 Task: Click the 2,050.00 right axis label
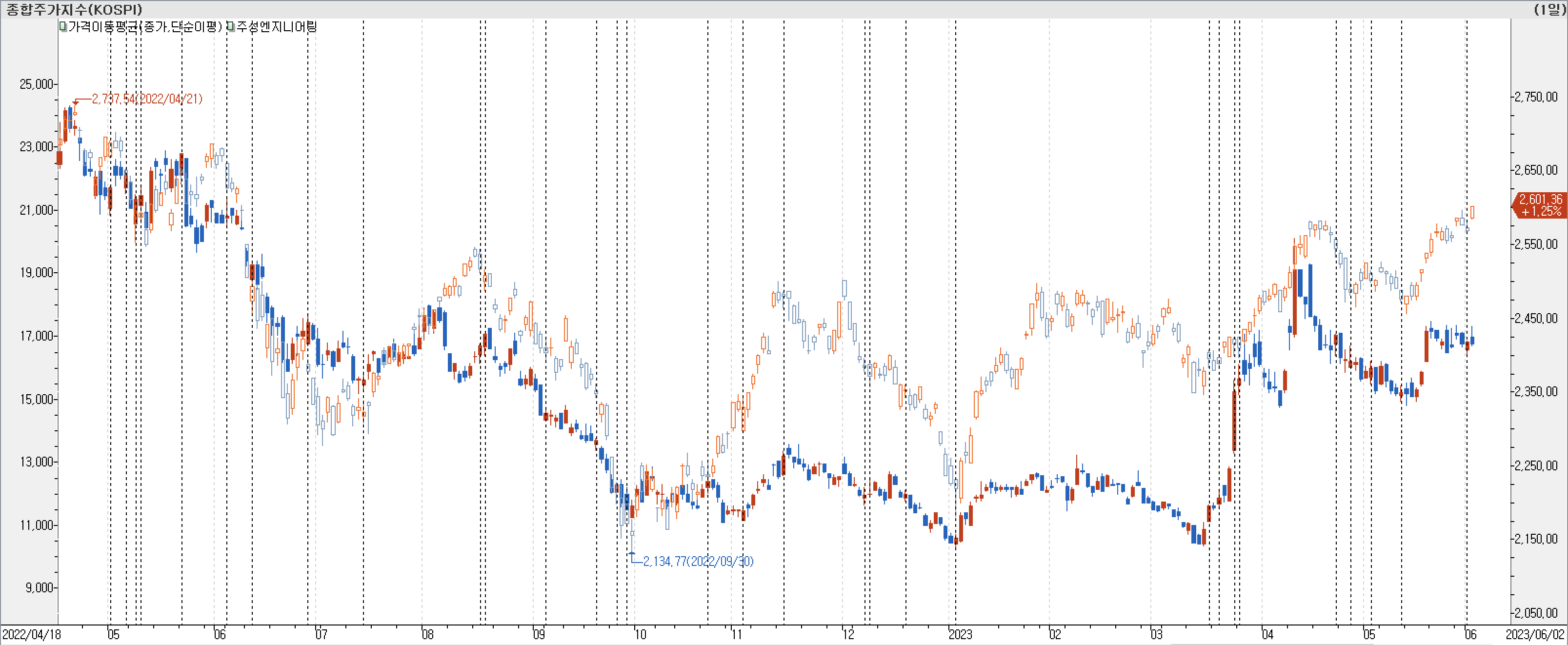pyautogui.click(x=1536, y=613)
